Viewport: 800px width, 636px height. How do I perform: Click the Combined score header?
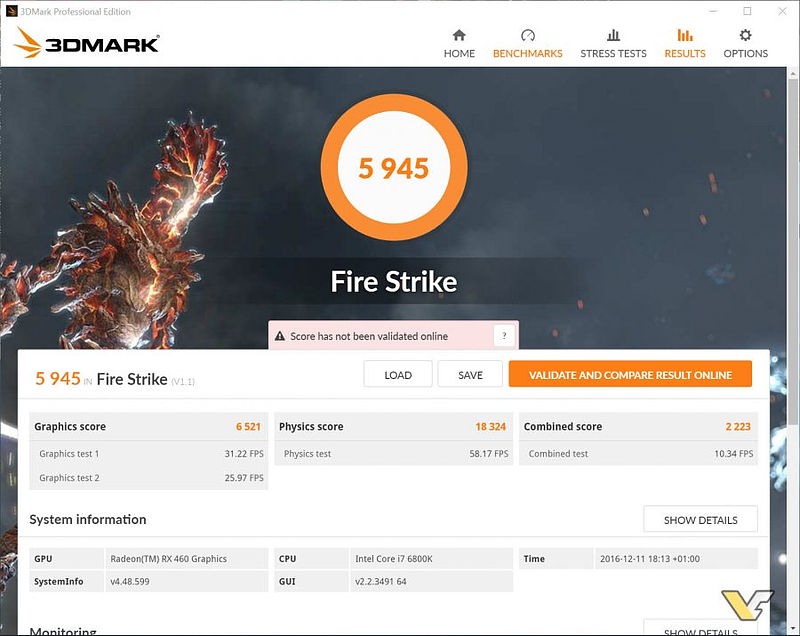tap(563, 426)
